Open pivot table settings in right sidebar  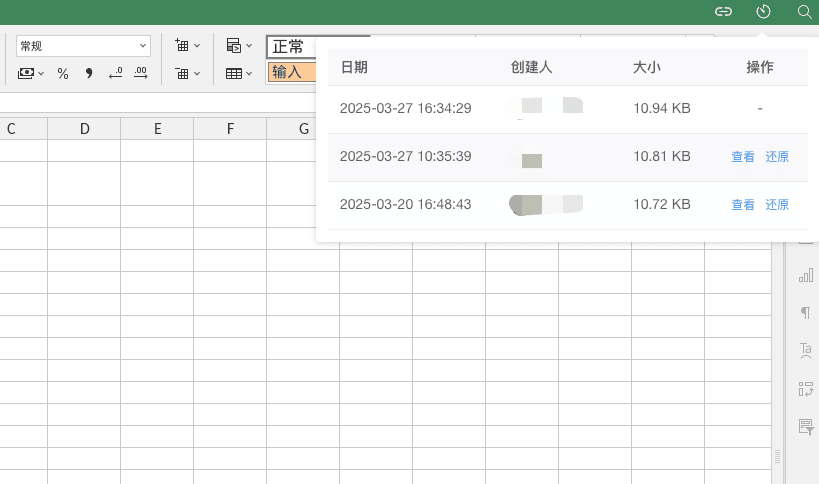click(x=806, y=388)
